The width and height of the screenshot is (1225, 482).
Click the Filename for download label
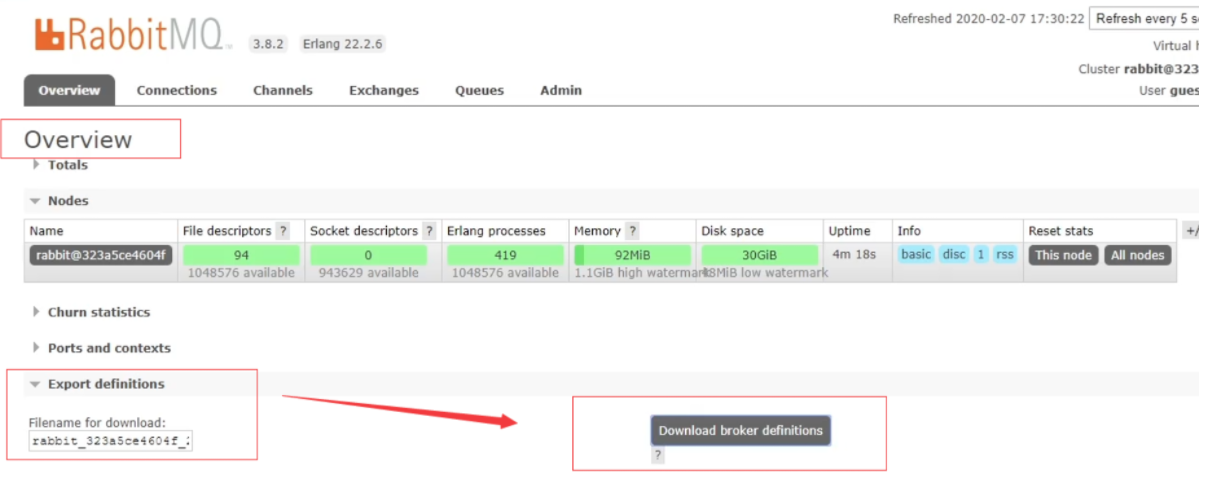(x=97, y=423)
